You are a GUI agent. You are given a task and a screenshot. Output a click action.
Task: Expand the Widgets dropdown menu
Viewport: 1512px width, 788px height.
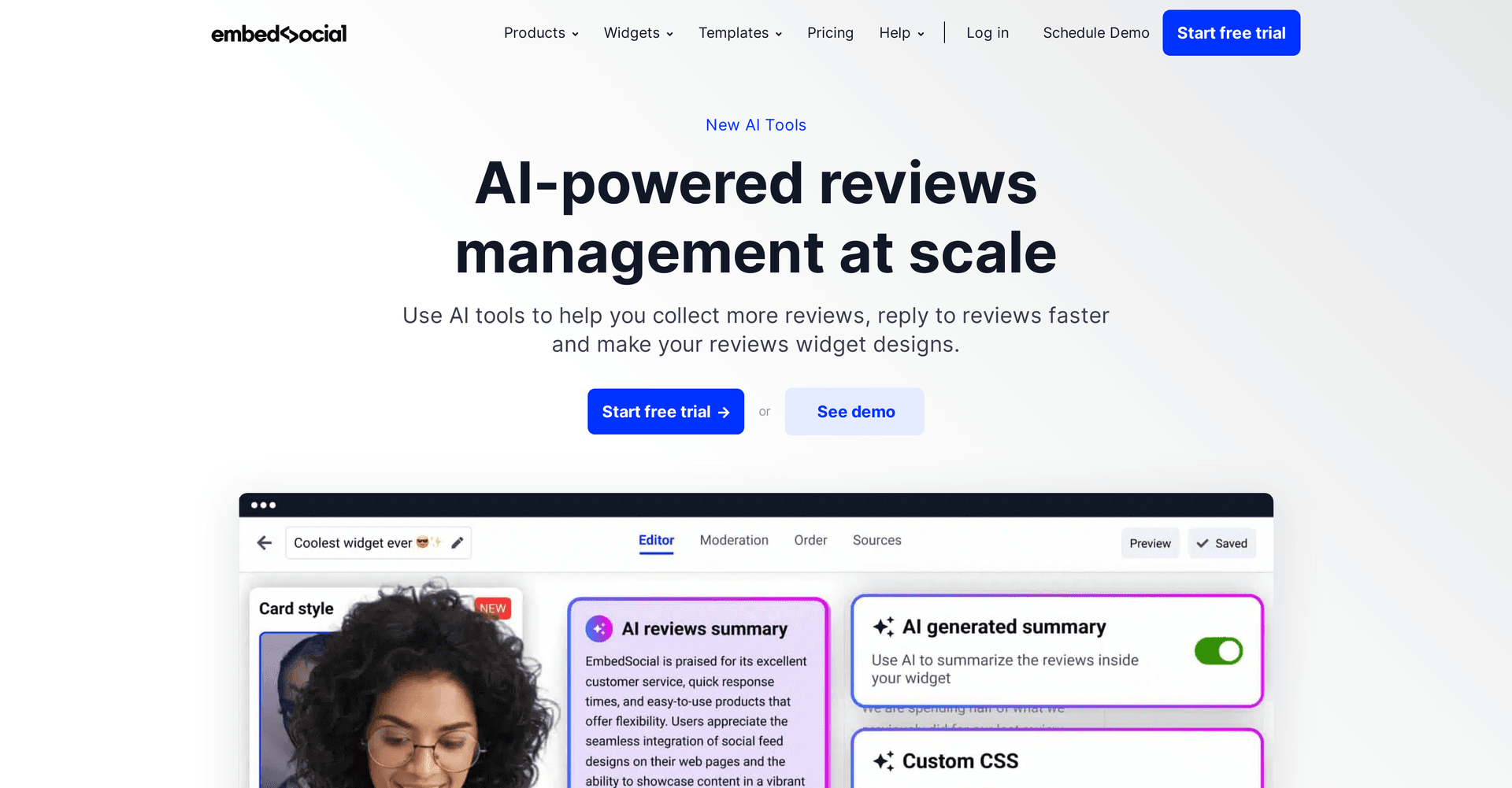coord(639,33)
